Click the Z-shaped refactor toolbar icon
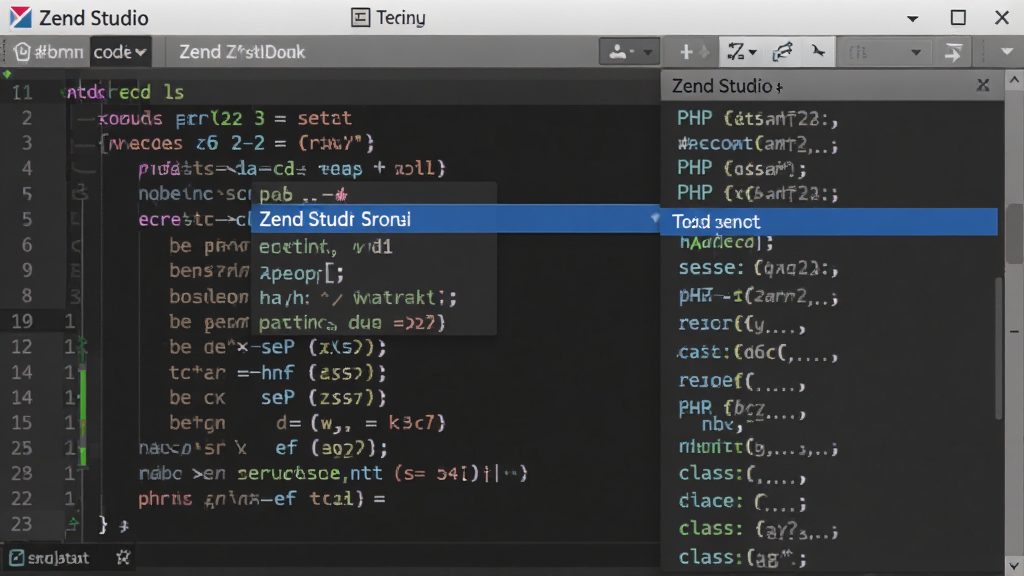 737,52
